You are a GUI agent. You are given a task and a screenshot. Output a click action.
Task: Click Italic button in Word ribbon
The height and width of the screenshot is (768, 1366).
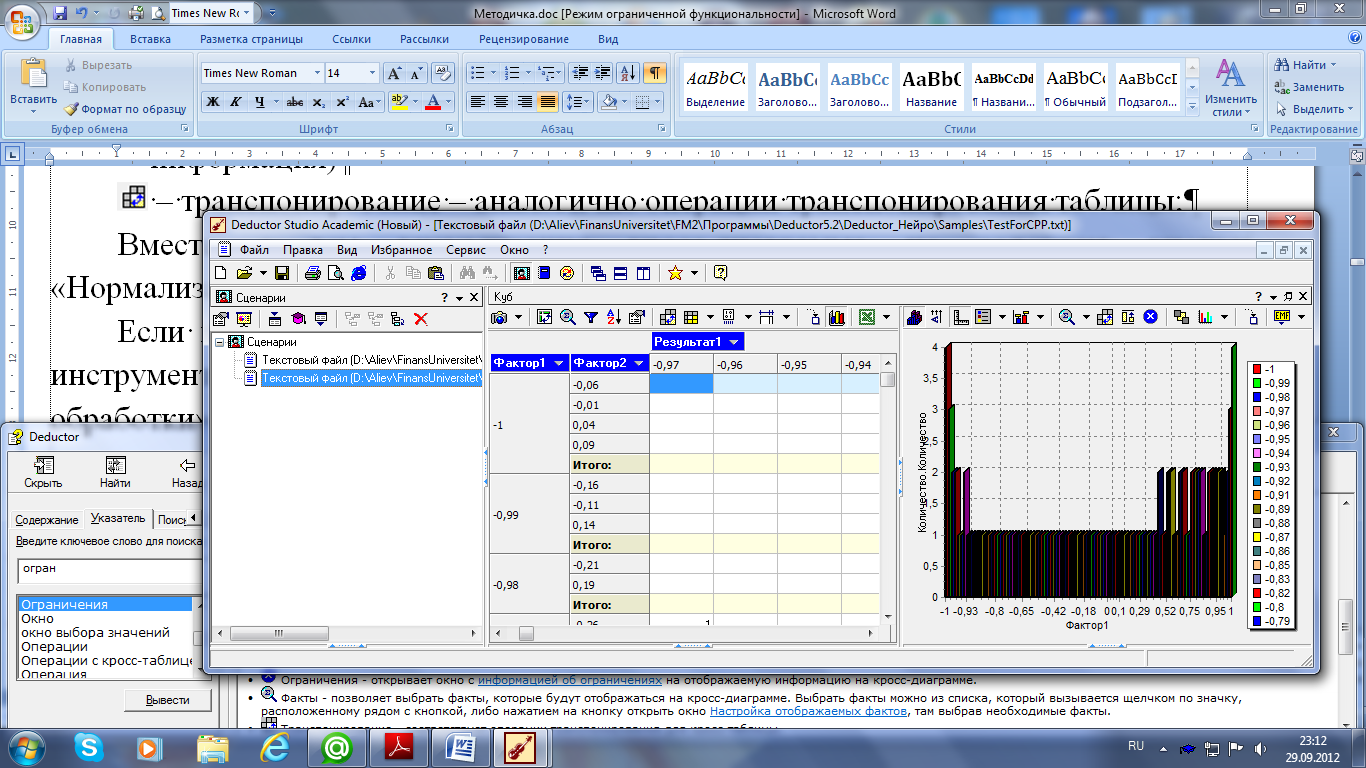pyautogui.click(x=236, y=102)
